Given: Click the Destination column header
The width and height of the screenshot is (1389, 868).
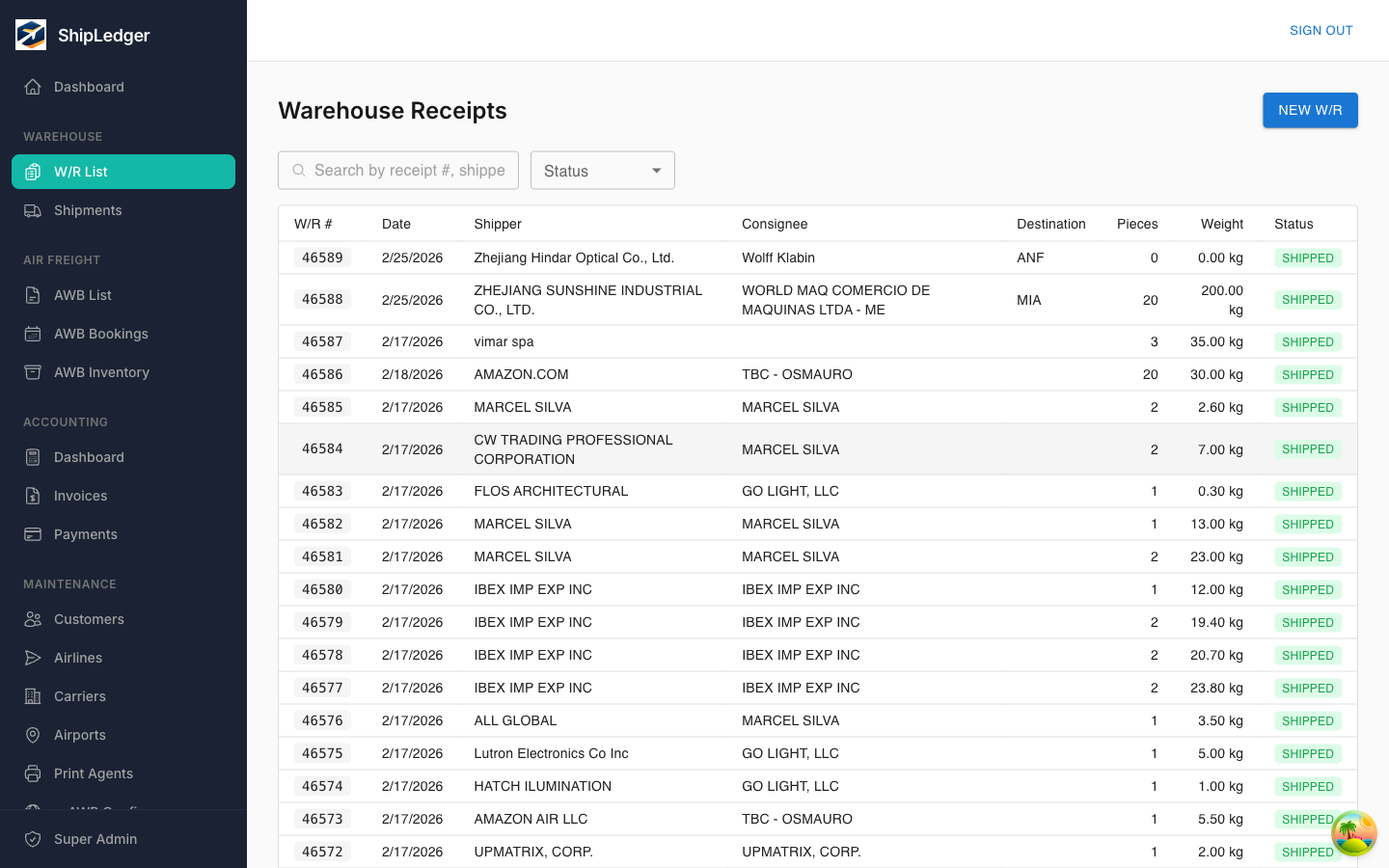Looking at the screenshot, I should click(1051, 224).
